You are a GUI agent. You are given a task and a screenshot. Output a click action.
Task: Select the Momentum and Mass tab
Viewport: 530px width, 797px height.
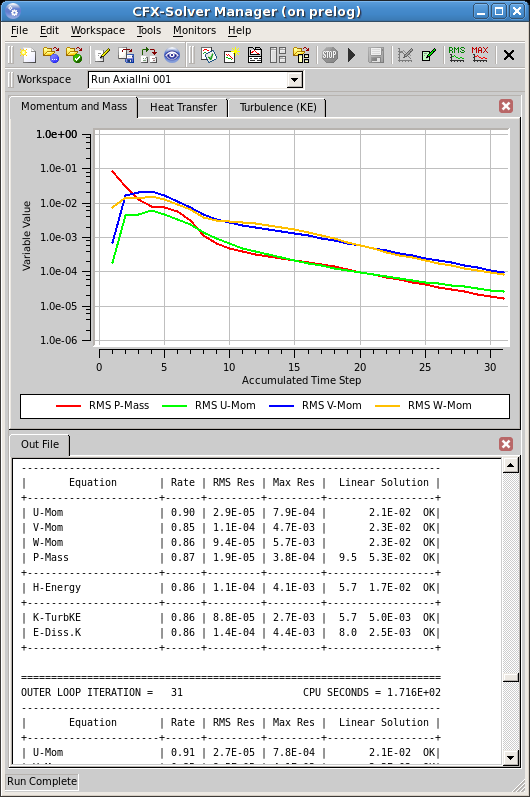point(74,107)
